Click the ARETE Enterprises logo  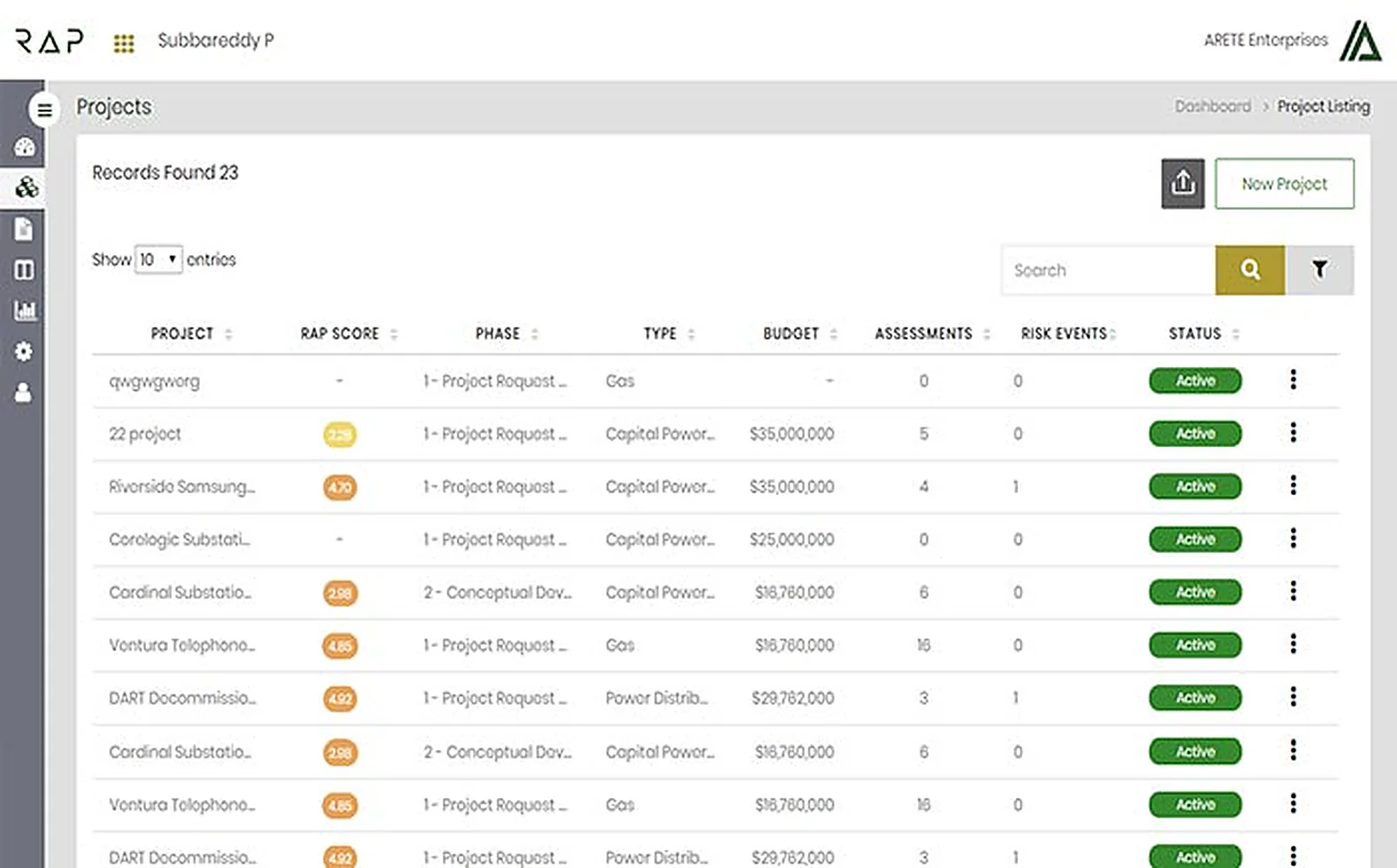[1360, 40]
